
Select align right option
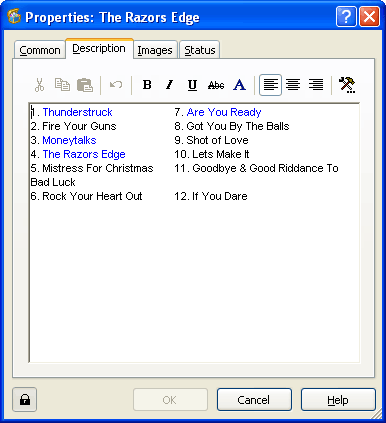[x=316, y=85]
